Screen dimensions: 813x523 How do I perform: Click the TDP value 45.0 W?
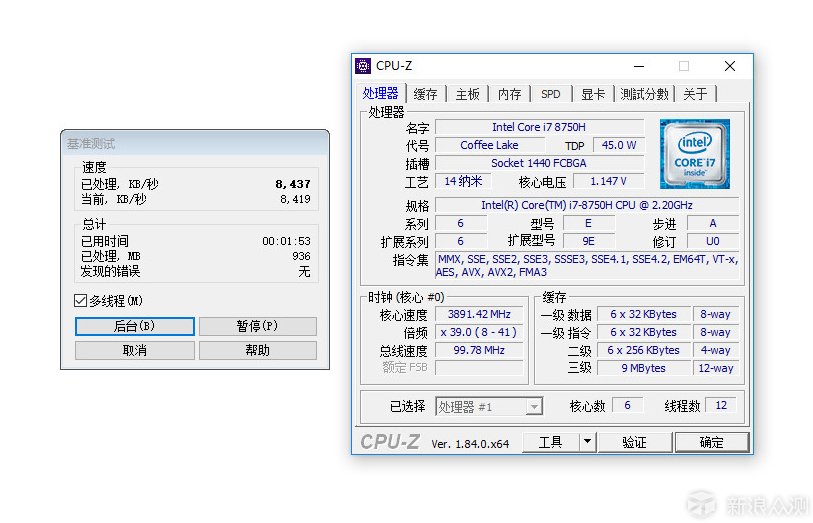tap(619, 145)
